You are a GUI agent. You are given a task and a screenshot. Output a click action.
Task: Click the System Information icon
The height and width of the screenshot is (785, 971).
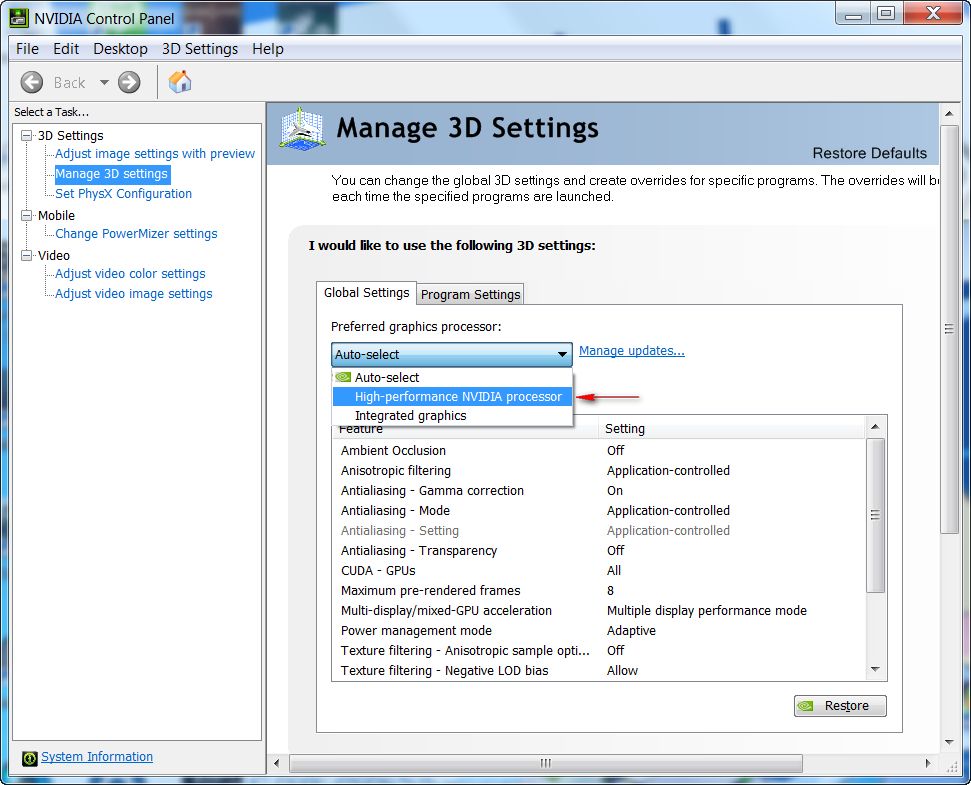[x=29, y=758]
